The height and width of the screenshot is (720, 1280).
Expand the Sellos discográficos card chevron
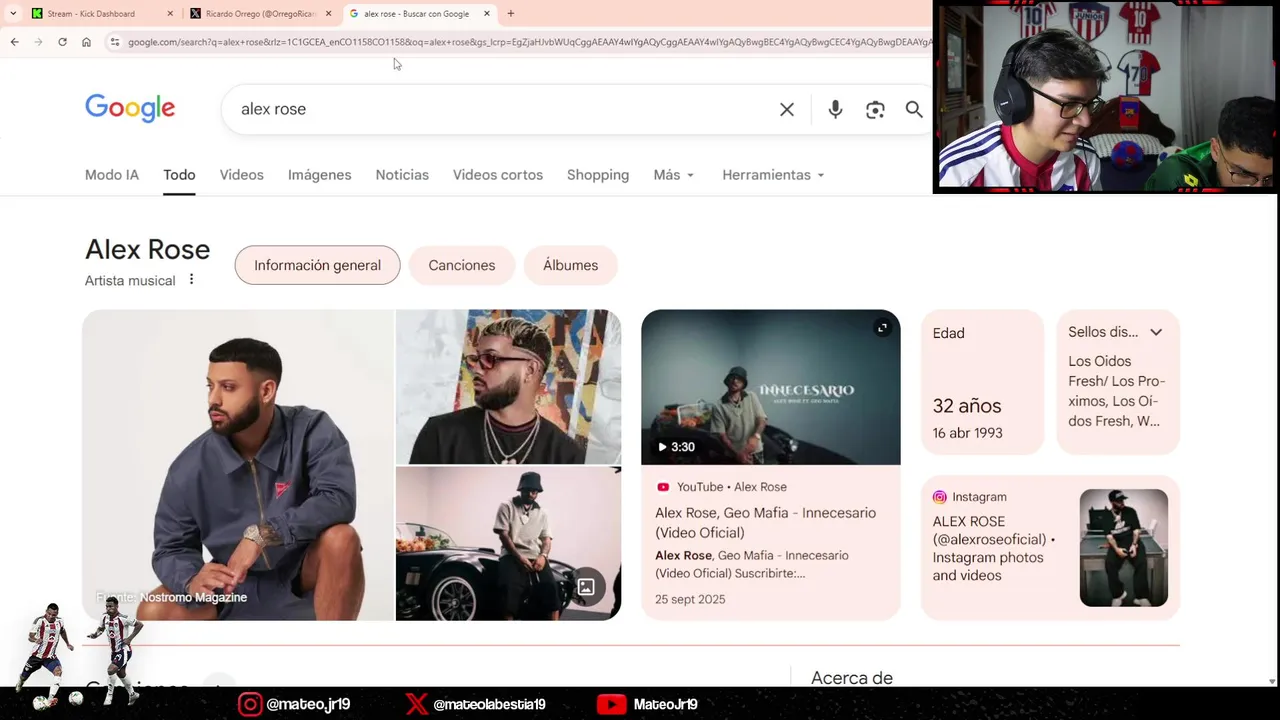(1156, 332)
